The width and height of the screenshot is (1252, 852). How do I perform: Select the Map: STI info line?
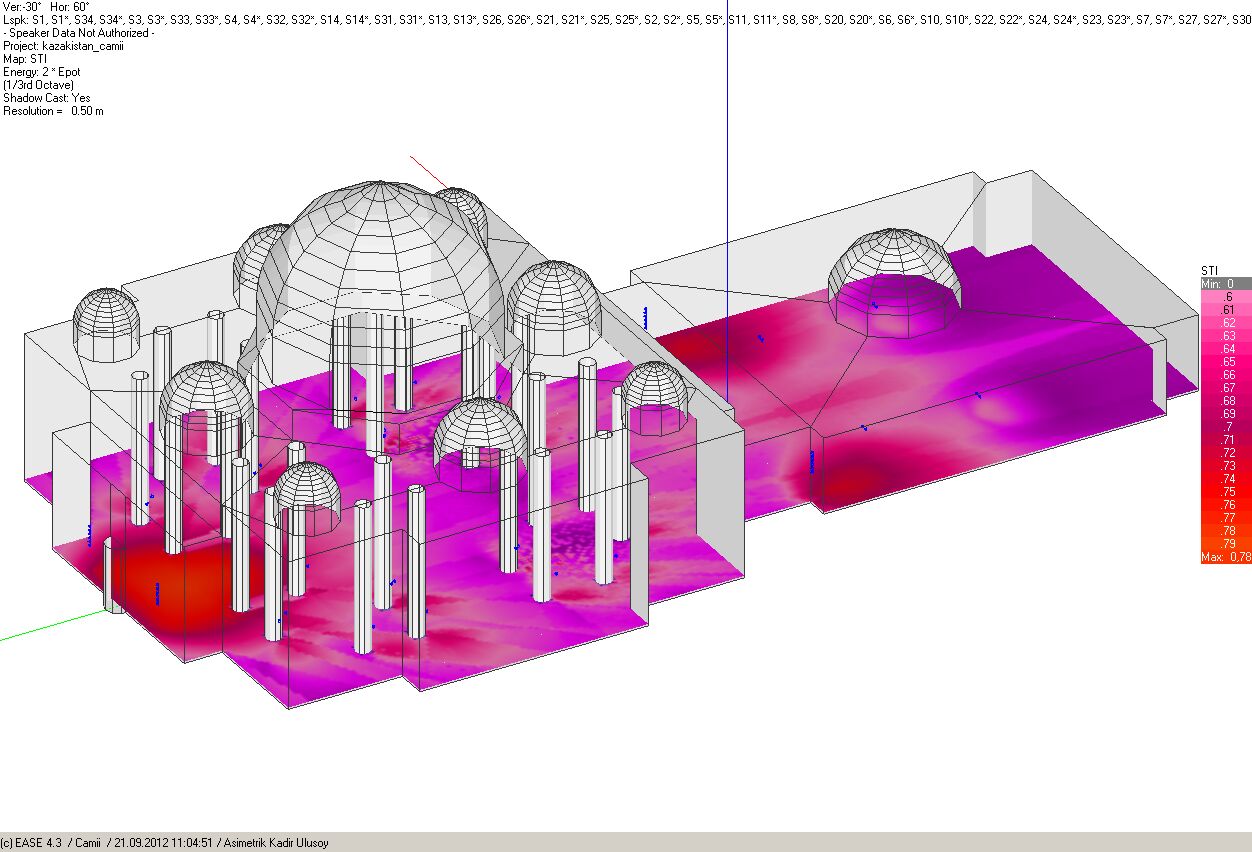click(x=25, y=59)
